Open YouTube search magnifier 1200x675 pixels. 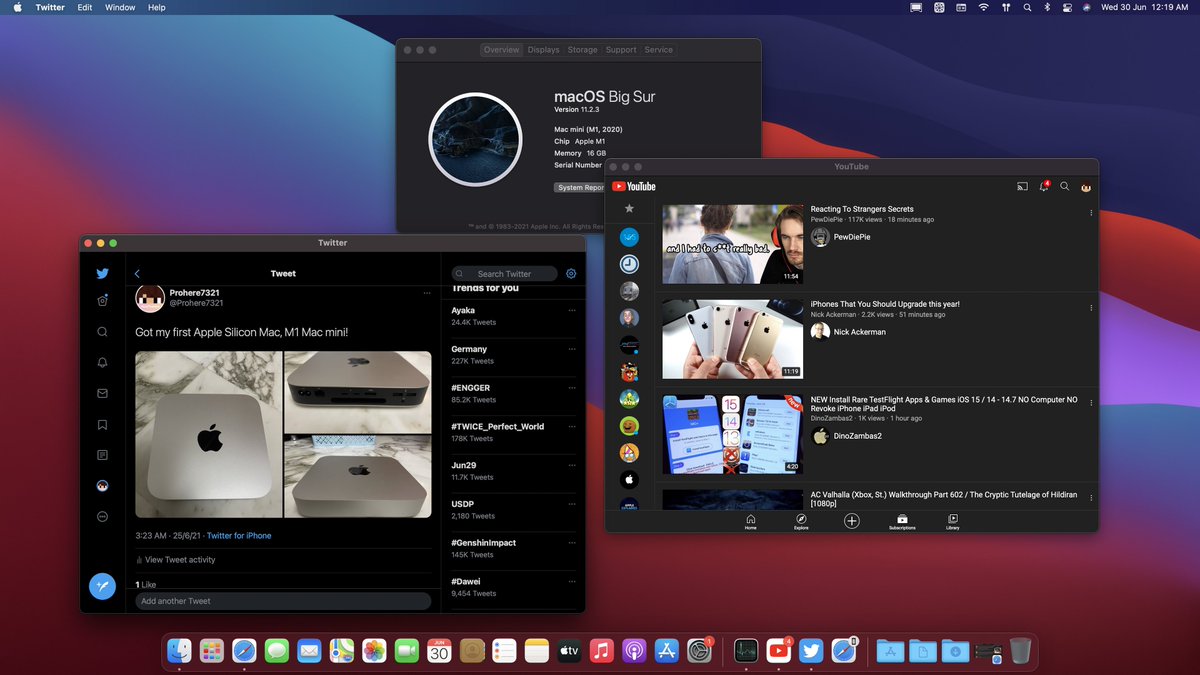click(x=1064, y=187)
